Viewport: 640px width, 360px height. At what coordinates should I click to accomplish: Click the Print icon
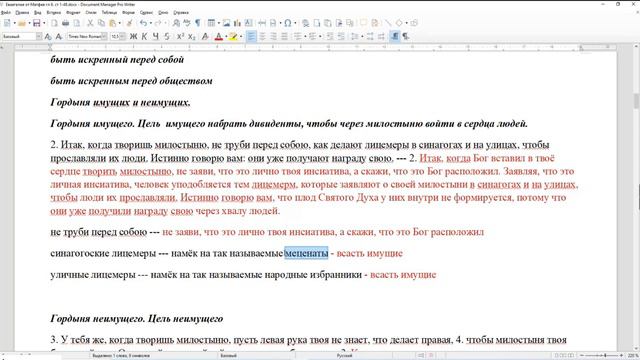coord(65,23)
